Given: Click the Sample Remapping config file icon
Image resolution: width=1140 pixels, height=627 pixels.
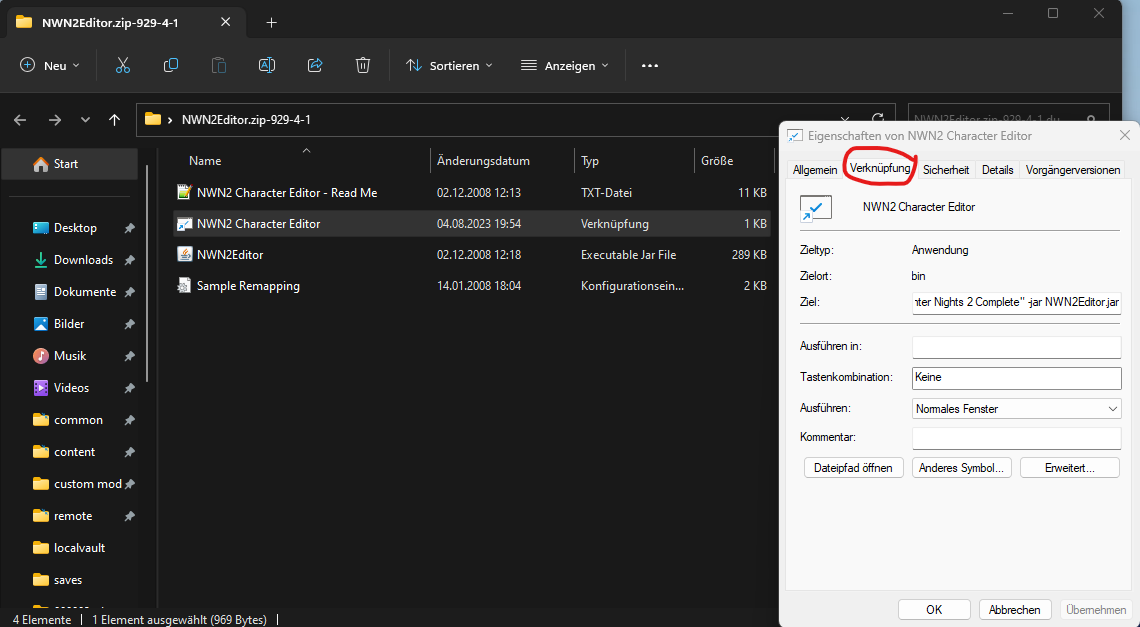Looking at the screenshot, I should click(x=184, y=286).
